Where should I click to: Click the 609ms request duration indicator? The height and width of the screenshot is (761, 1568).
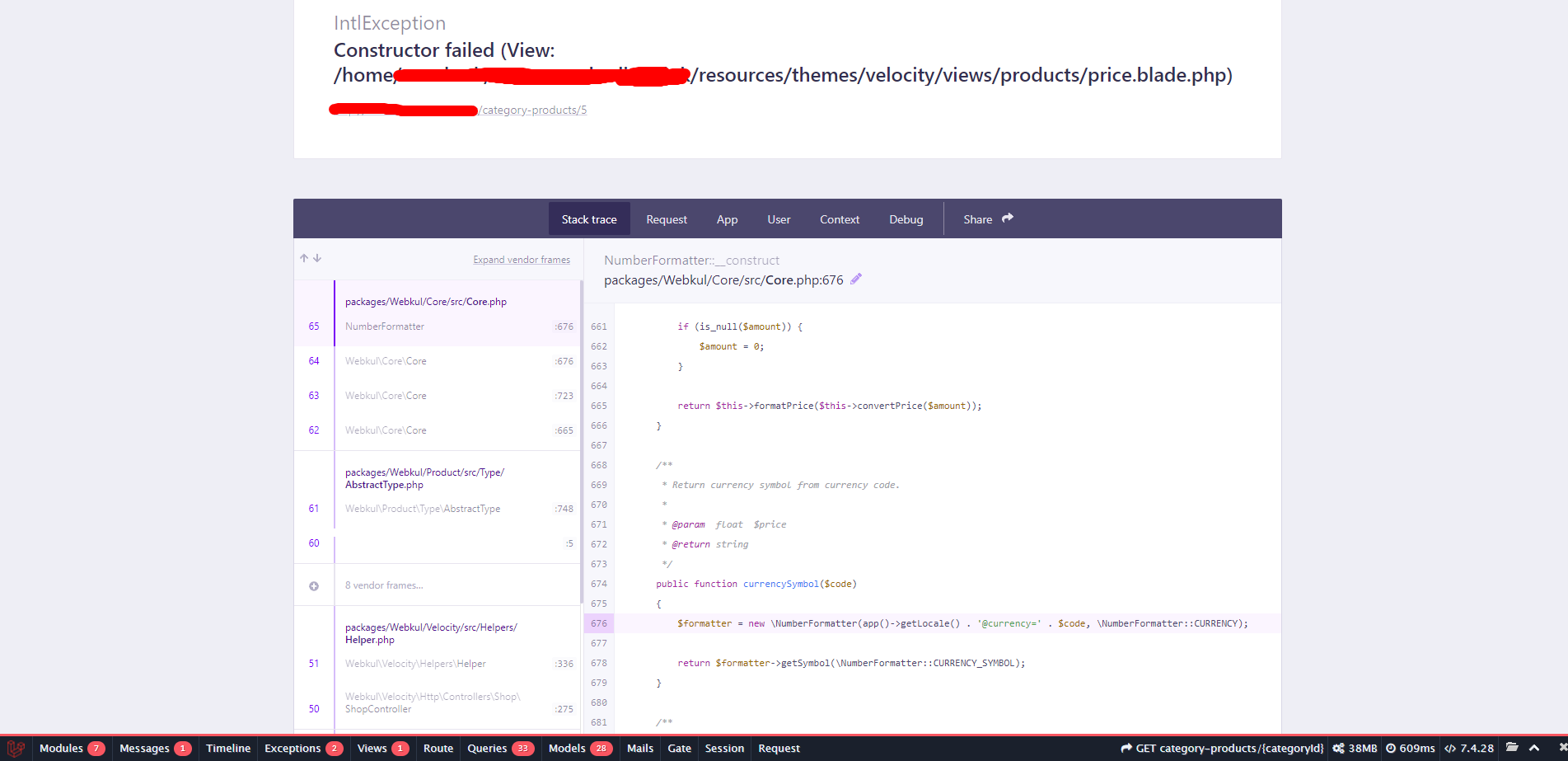pyautogui.click(x=1410, y=748)
